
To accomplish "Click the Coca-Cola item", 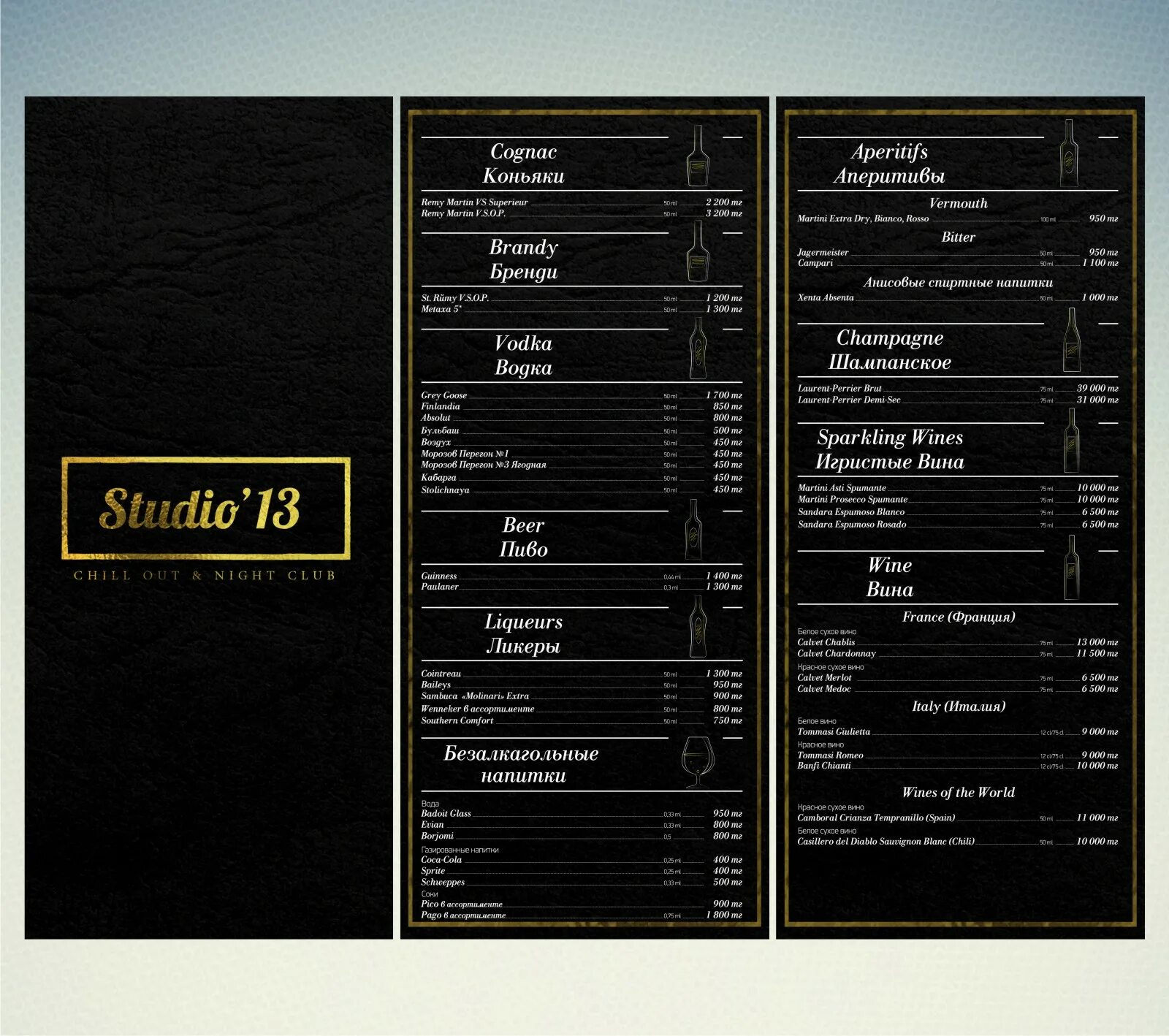I will [582, 860].
